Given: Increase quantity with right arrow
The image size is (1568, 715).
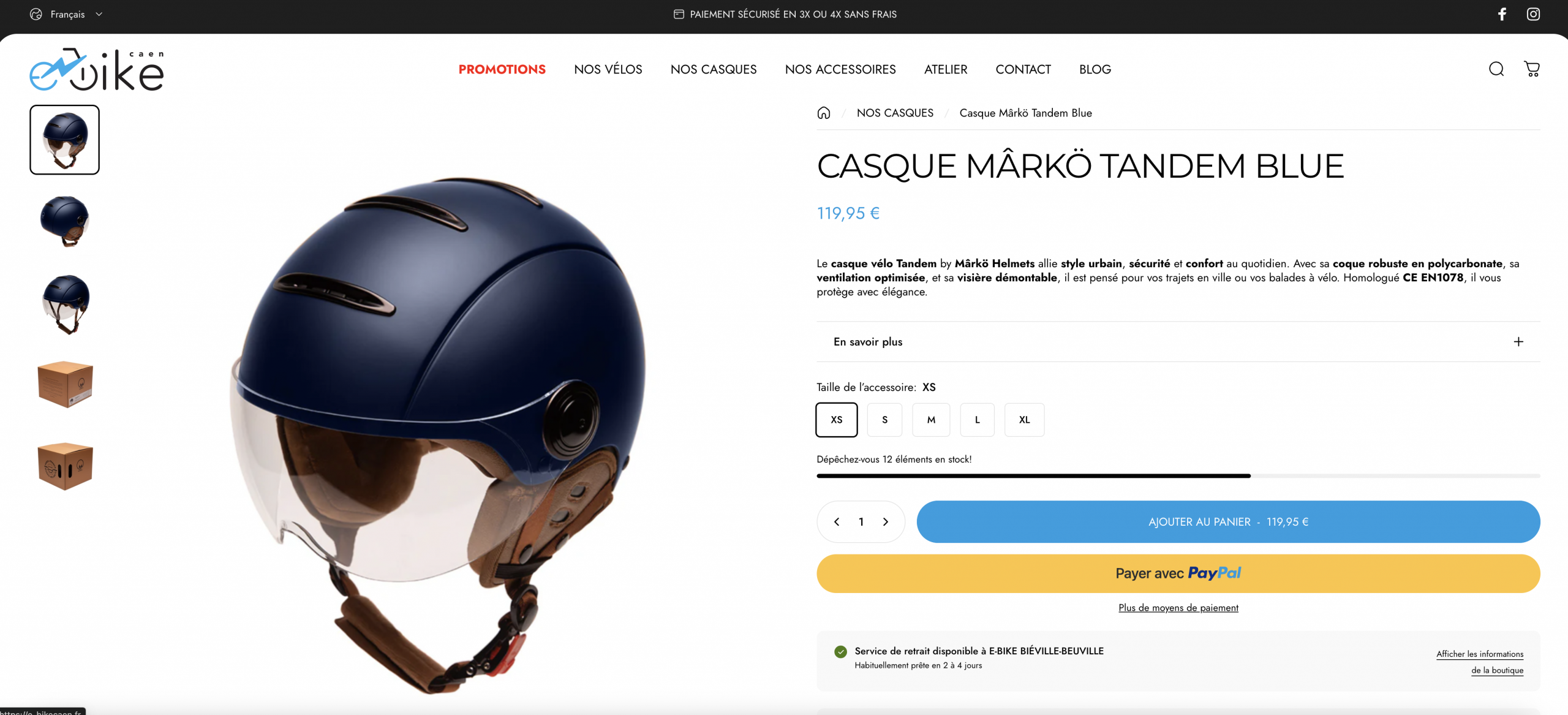Looking at the screenshot, I should (x=885, y=522).
